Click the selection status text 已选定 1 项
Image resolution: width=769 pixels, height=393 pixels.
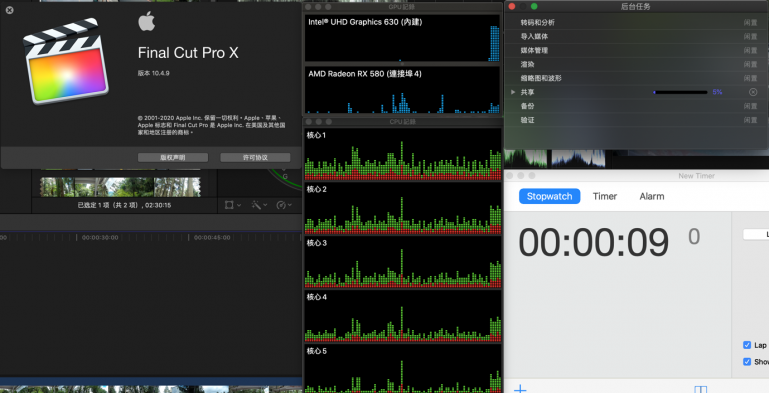124,205
